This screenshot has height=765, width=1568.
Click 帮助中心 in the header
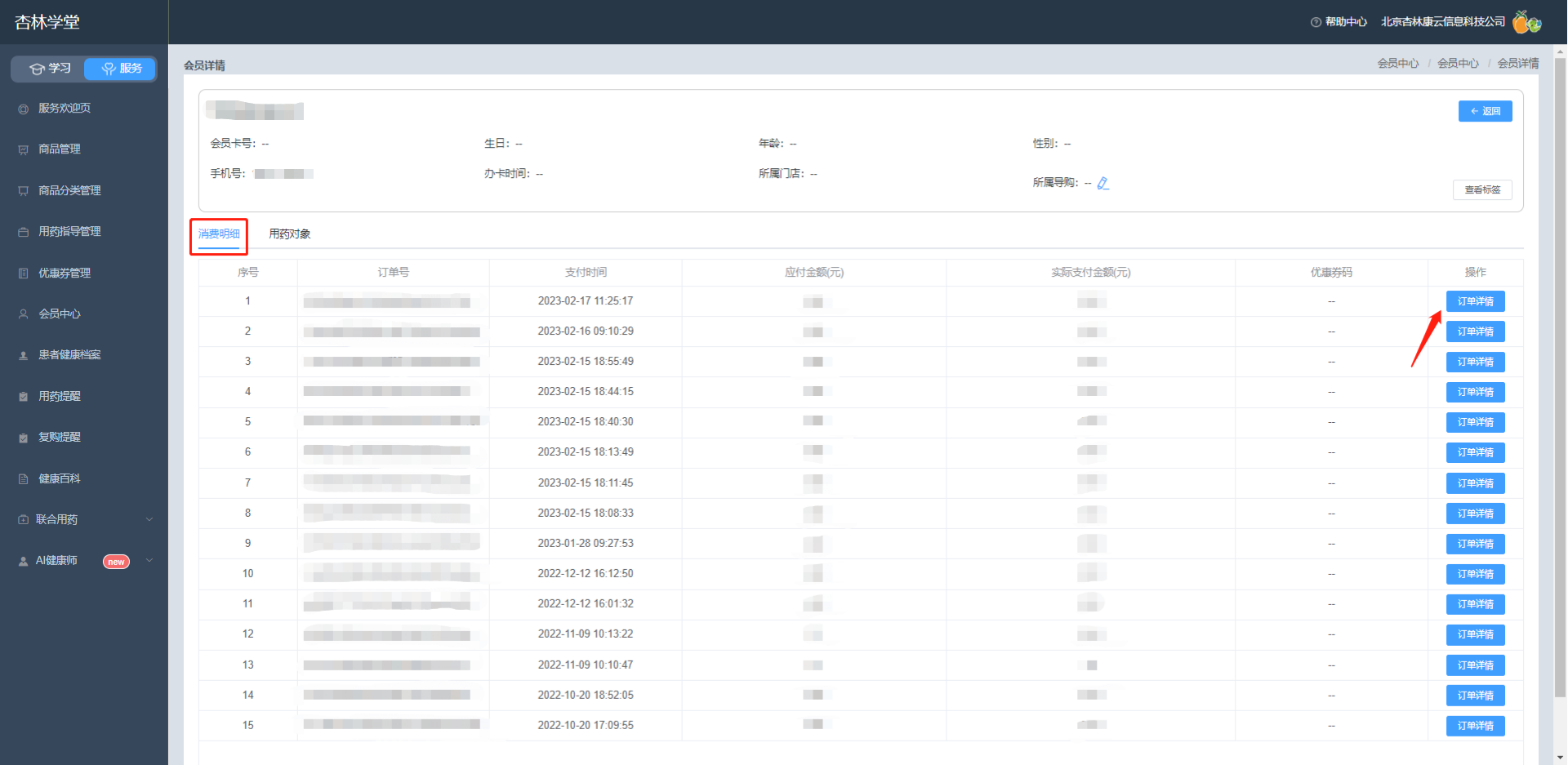coord(1346,22)
